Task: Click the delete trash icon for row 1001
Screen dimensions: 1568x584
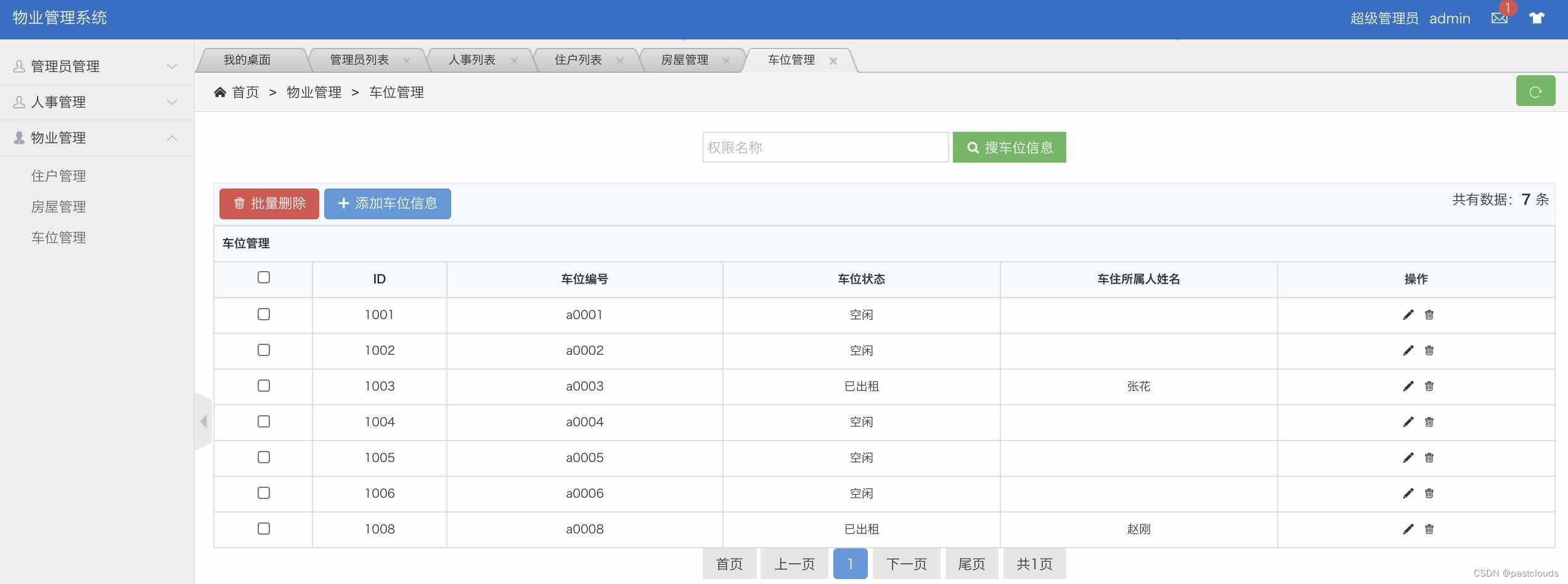Action: coord(1429,315)
